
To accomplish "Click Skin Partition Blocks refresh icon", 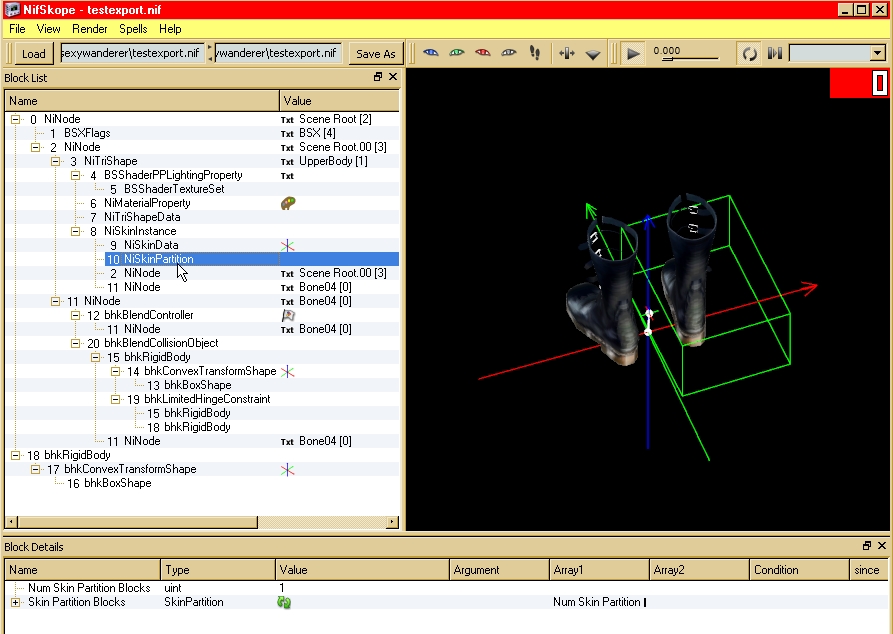I will coord(284,602).
